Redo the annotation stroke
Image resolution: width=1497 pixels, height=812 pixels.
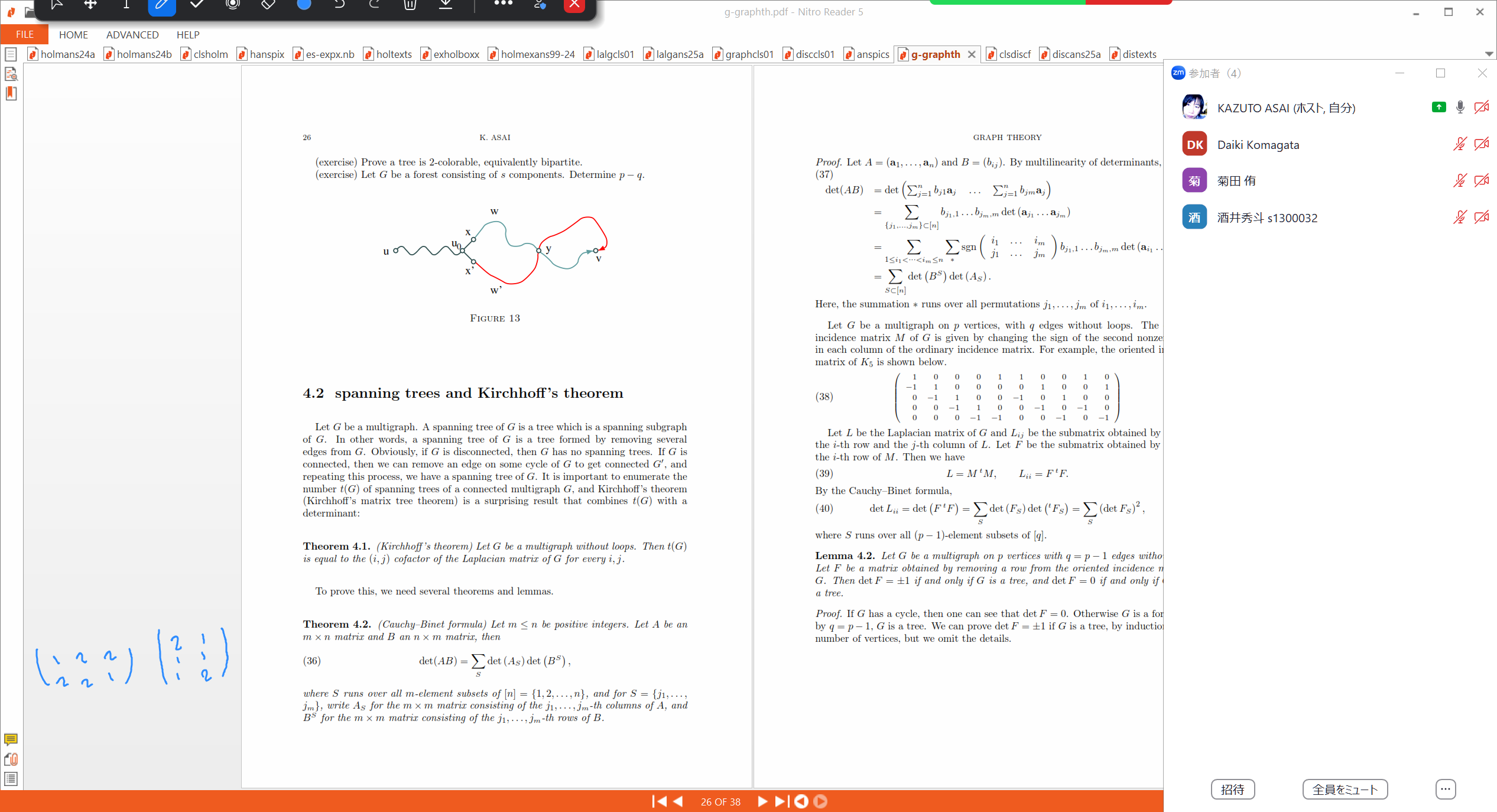(x=374, y=5)
